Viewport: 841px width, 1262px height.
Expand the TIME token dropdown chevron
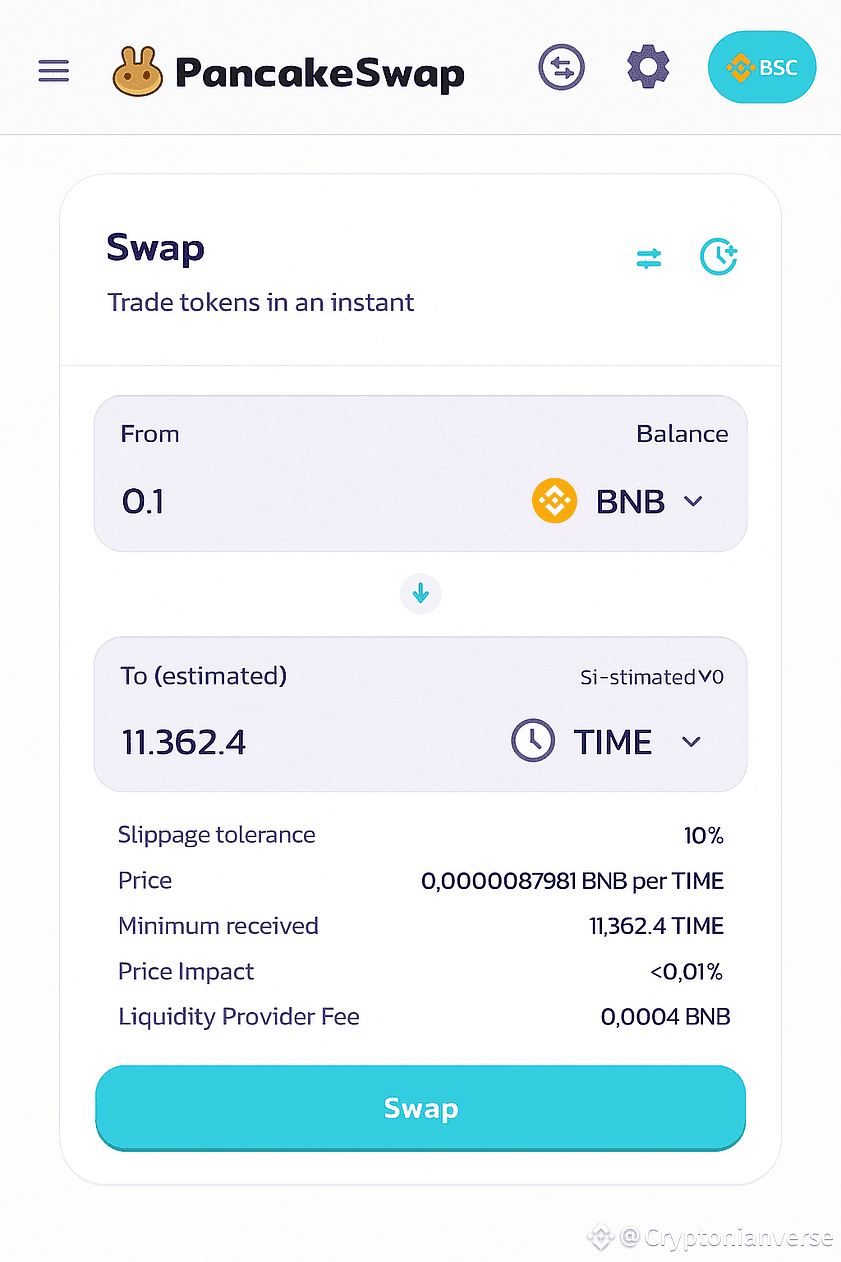pyautogui.click(x=691, y=742)
